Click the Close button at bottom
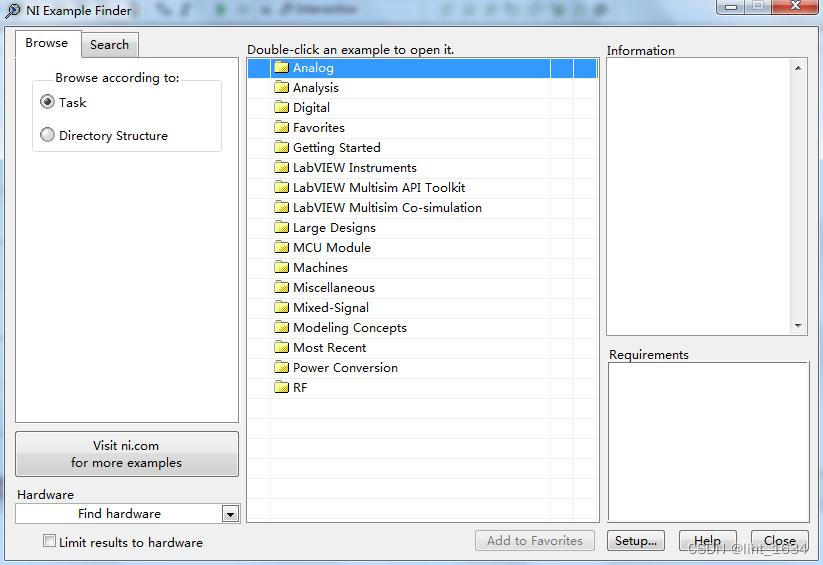The width and height of the screenshot is (823, 565). [779, 541]
